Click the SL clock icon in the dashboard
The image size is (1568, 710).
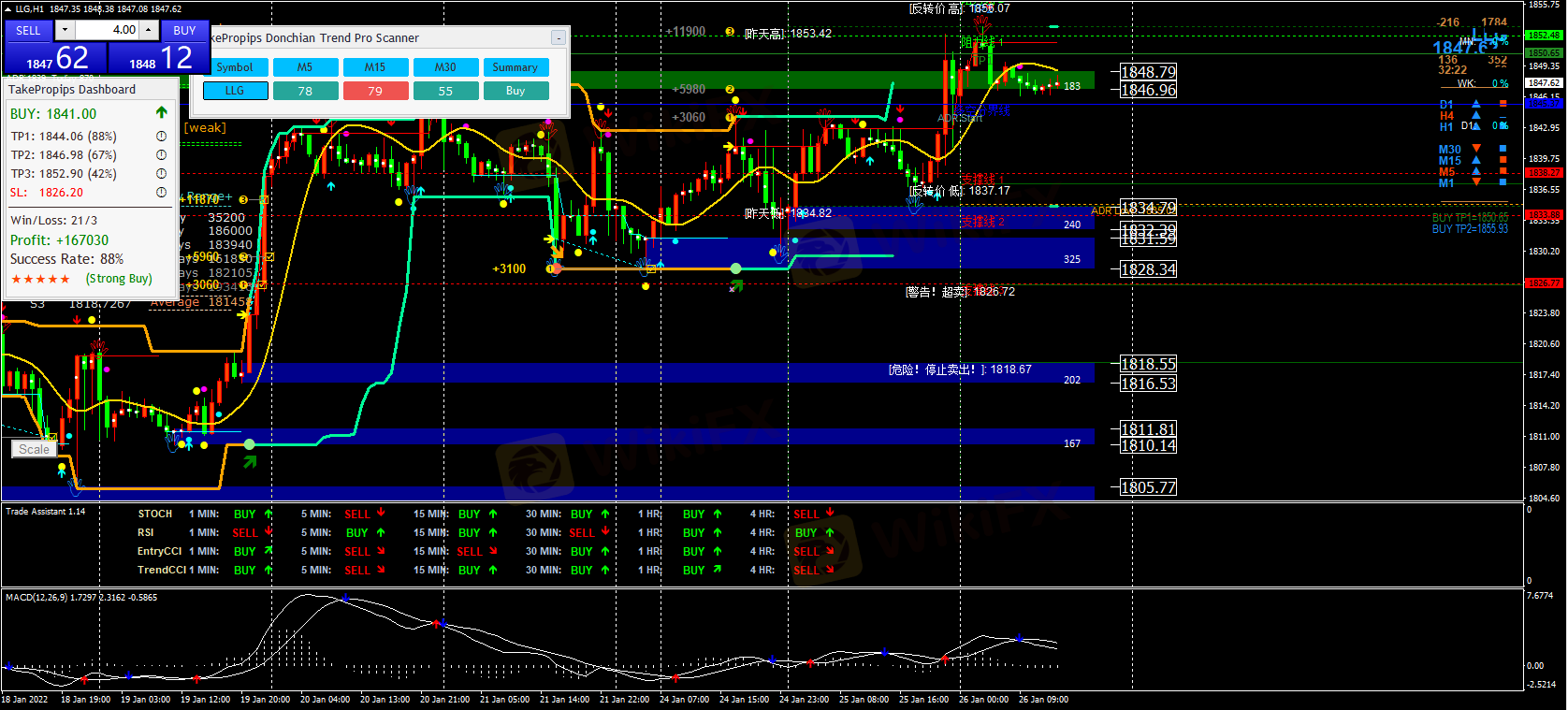coord(161,193)
